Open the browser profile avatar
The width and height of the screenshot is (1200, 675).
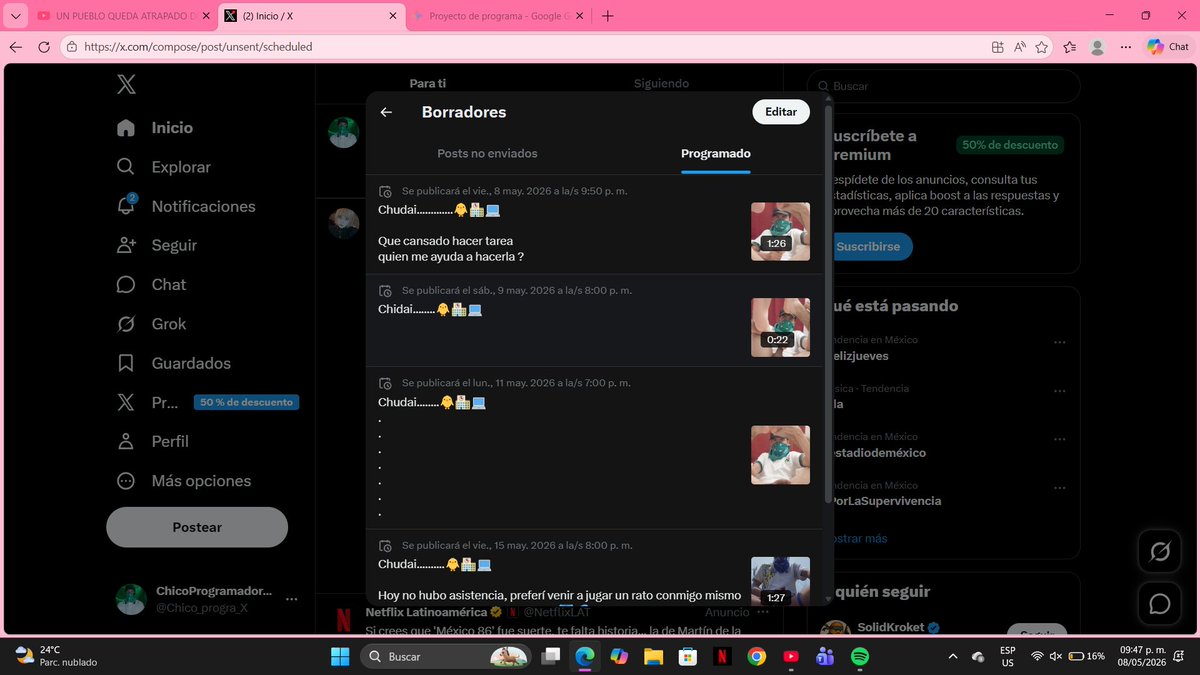(x=1098, y=47)
